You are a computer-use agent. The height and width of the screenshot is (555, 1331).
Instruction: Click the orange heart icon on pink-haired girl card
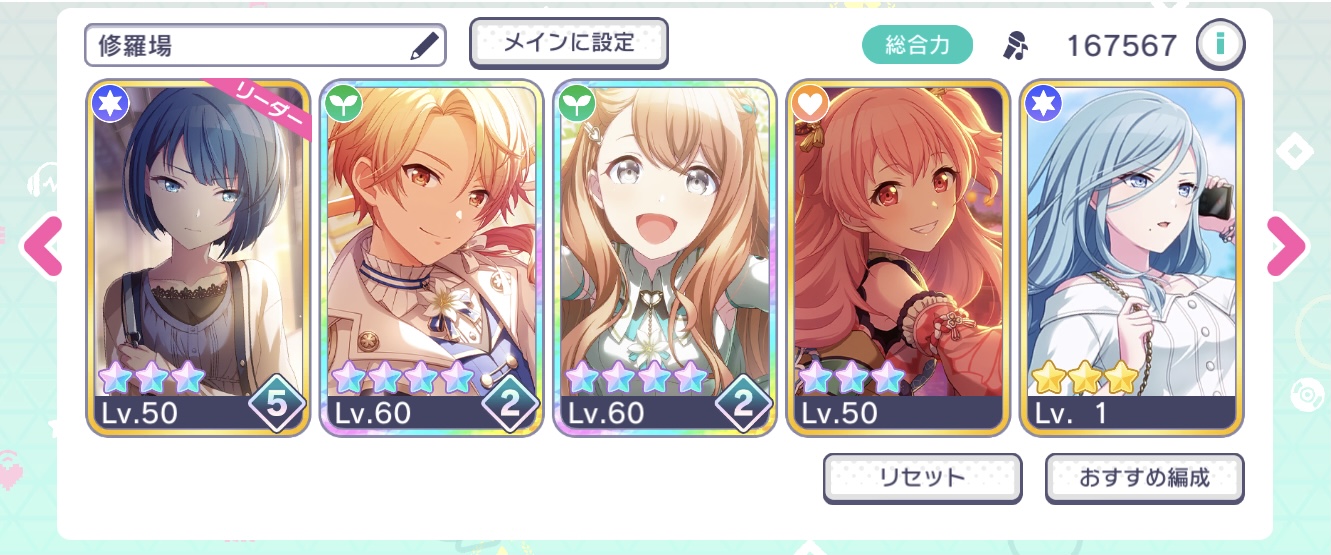click(x=811, y=103)
